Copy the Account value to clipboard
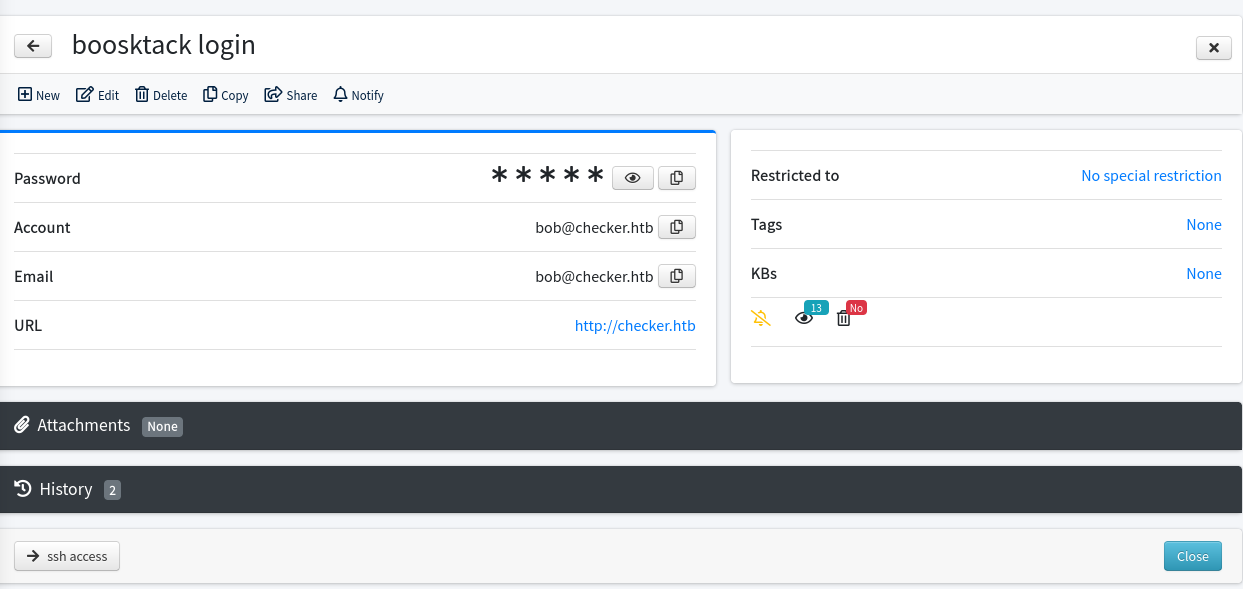This screenshot has height=589, width=1243. 677,227
